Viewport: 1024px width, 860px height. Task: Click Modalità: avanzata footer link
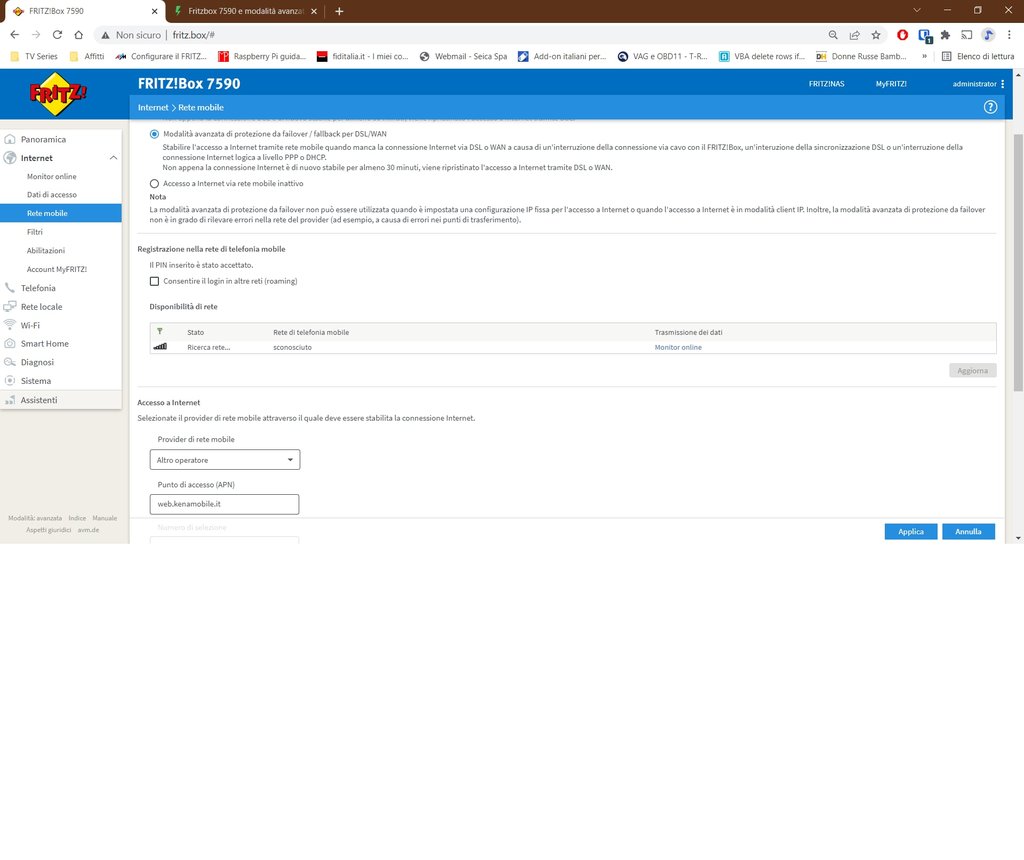coord(35,518)
